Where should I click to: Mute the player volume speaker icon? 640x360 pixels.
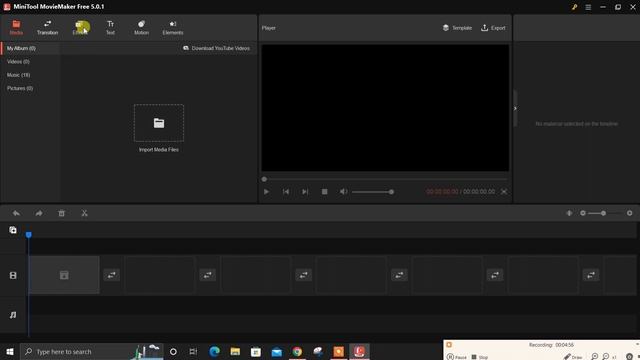click(x=344, y=191)
